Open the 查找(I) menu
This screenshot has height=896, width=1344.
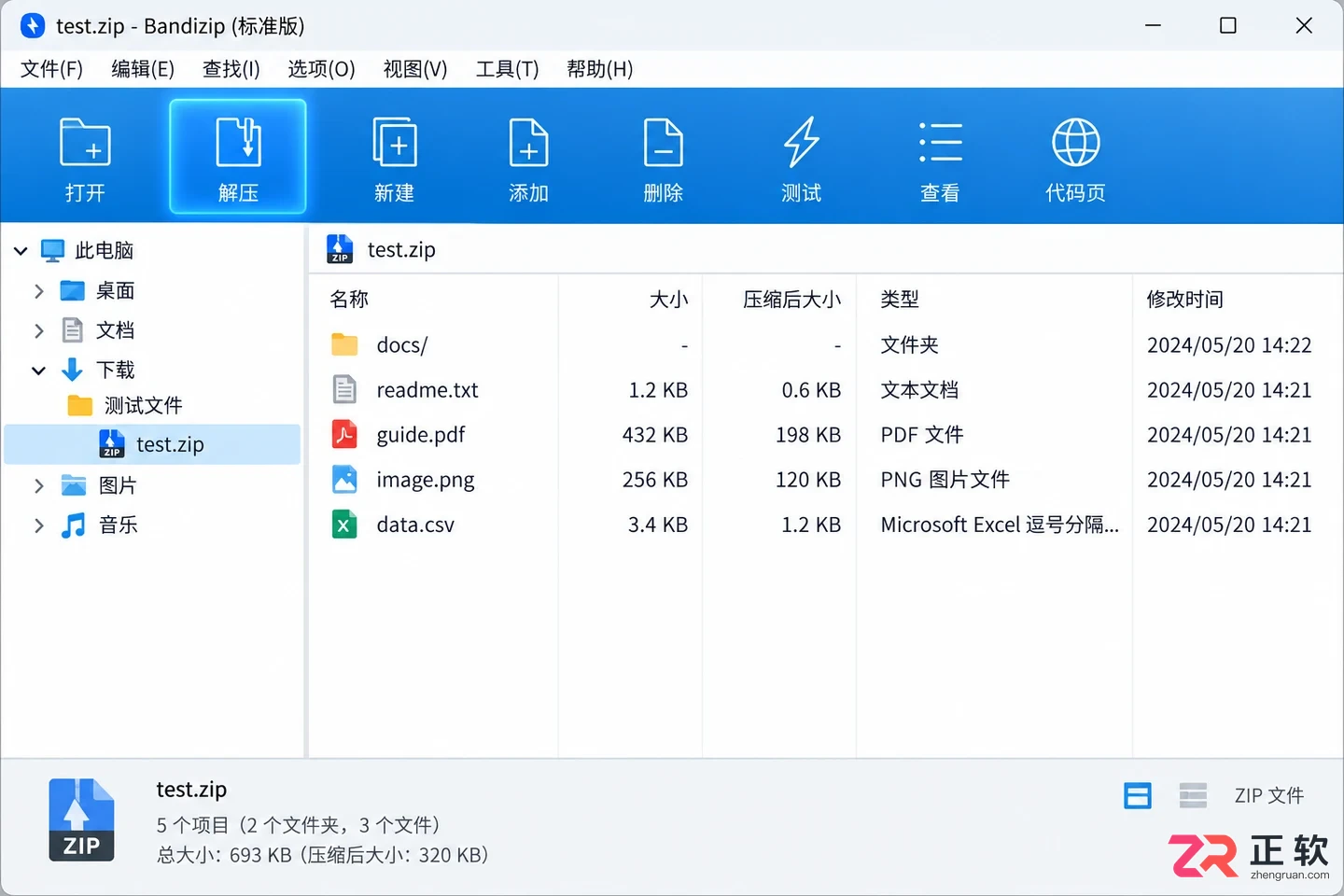pyautogui.click(x=231, y=69)
